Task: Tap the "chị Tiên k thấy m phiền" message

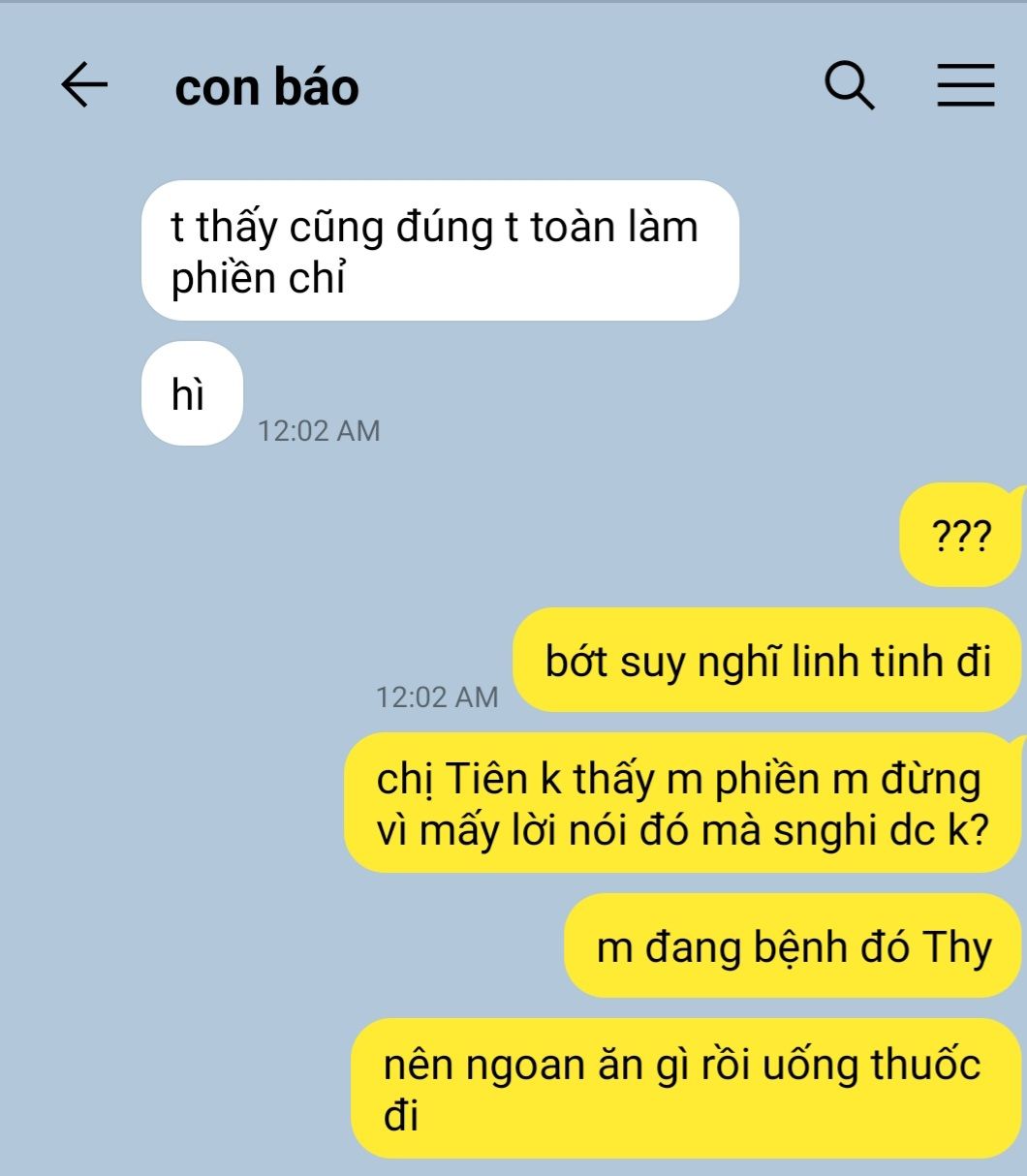Action: click(683, 803)
